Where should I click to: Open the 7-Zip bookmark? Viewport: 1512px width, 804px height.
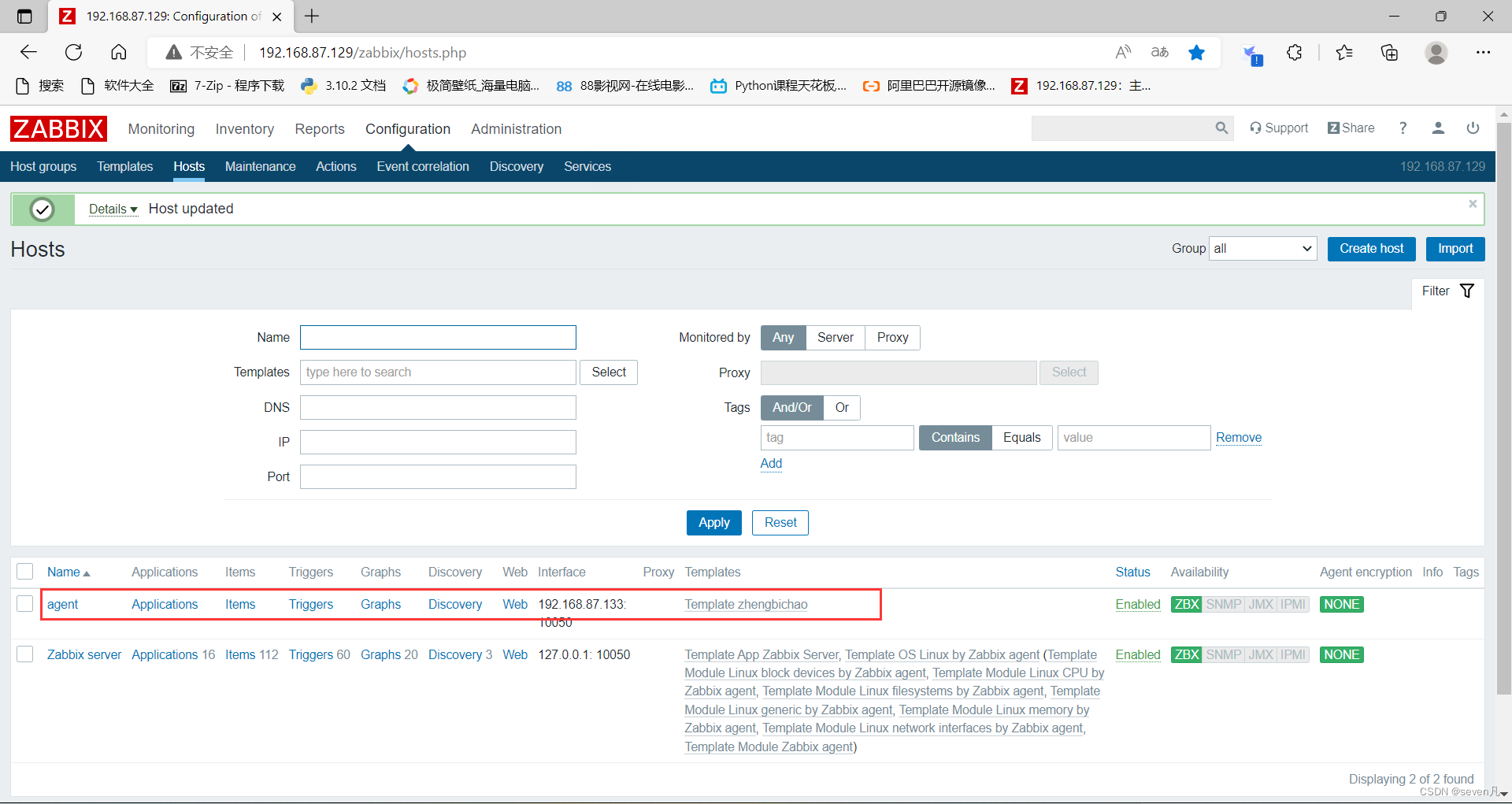[x=228, y=86]
